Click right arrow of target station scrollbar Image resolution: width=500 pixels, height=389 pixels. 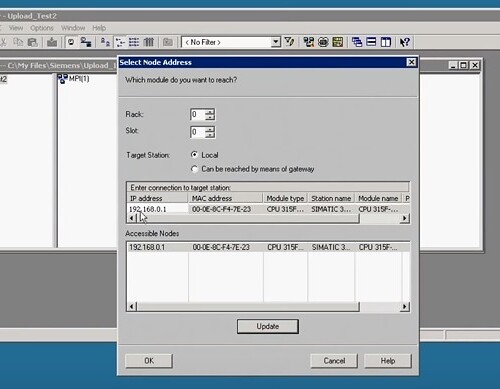[404, 218]
